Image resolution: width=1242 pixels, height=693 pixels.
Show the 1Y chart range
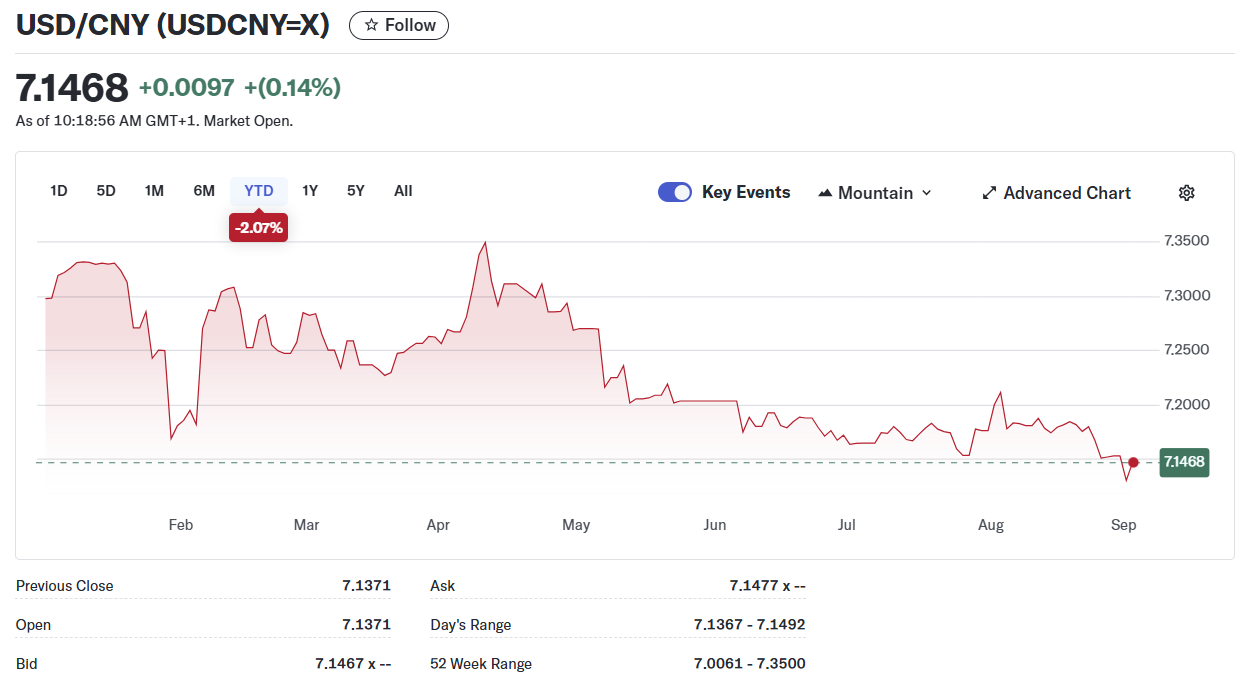[x=310, y=191]
